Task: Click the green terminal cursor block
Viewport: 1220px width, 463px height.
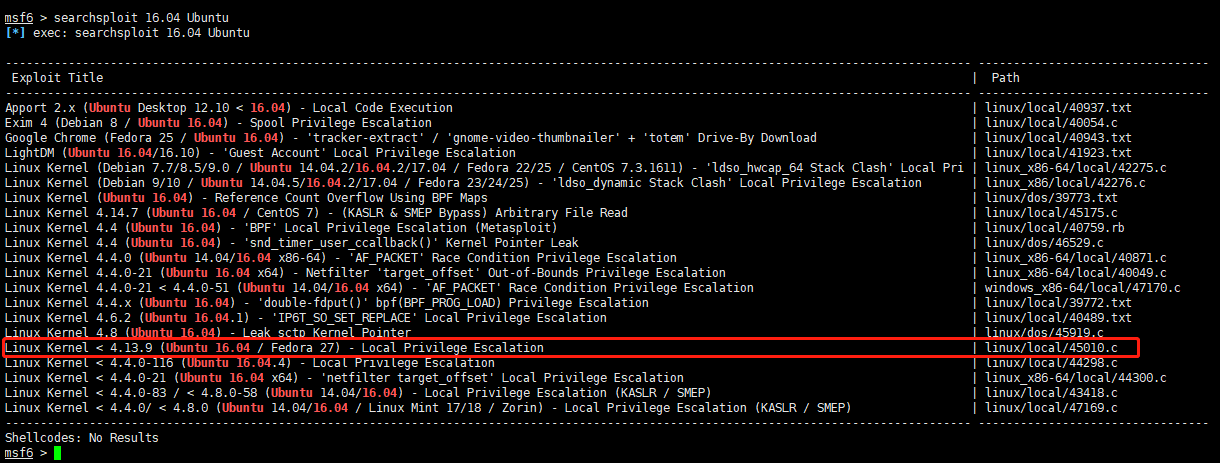Action: point(58,453)
